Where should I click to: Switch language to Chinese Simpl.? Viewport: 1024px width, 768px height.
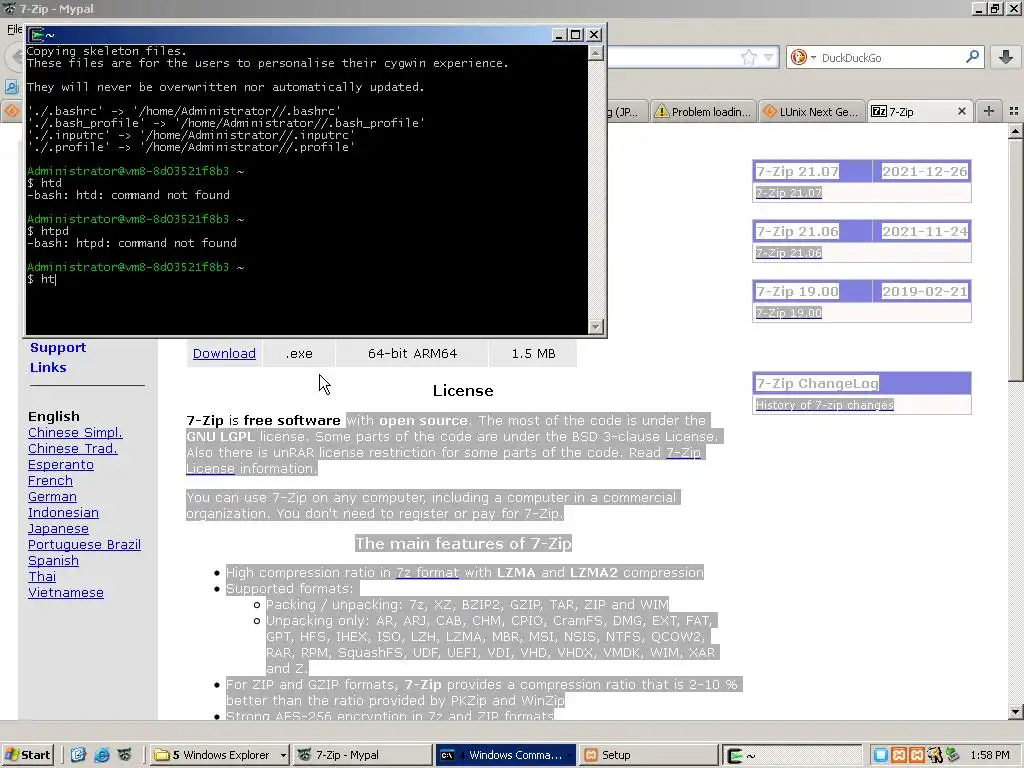pyautogui.click(x=75, y=432)
